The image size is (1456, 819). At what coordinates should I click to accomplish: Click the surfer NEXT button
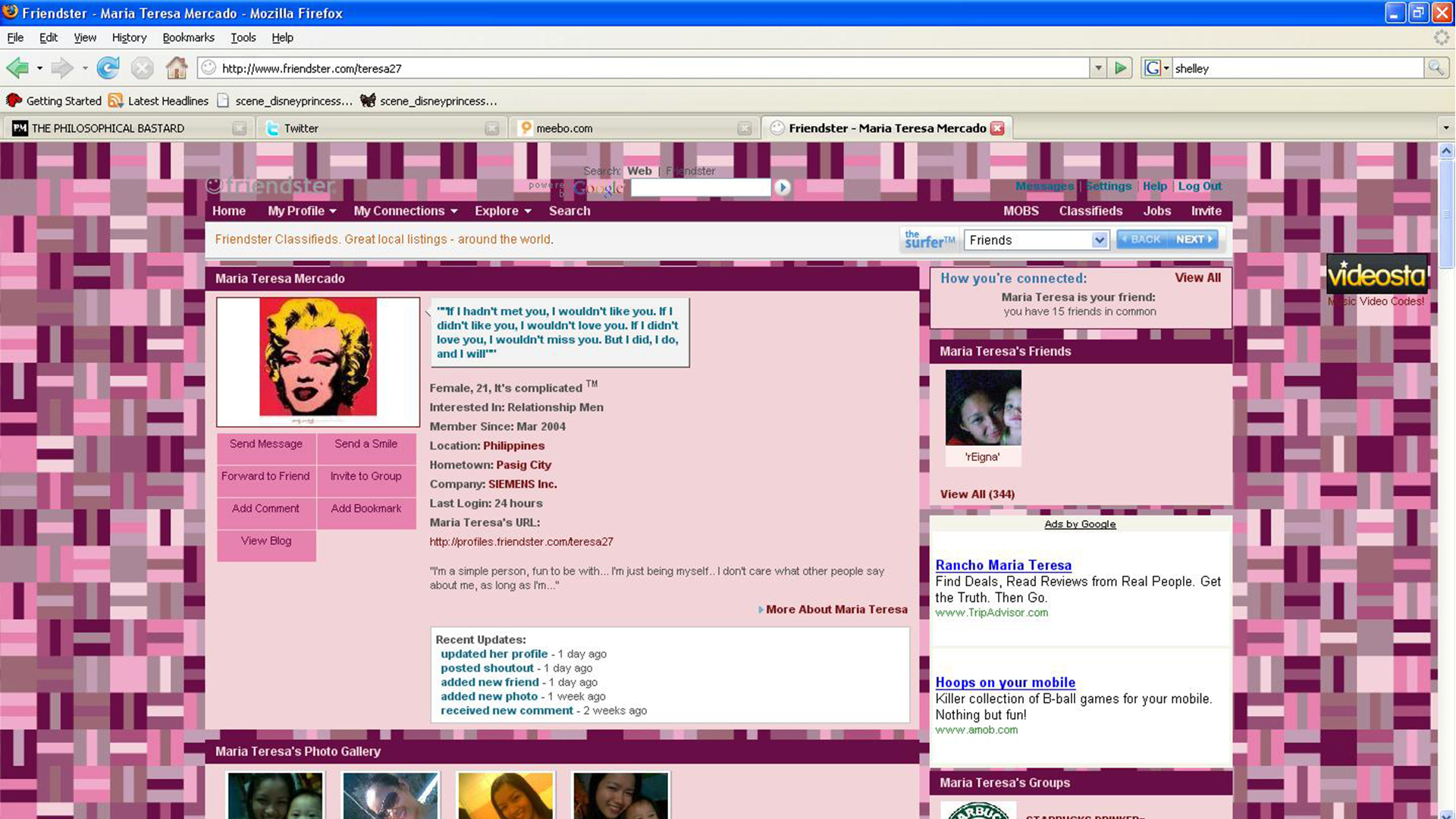point(1194,240)
